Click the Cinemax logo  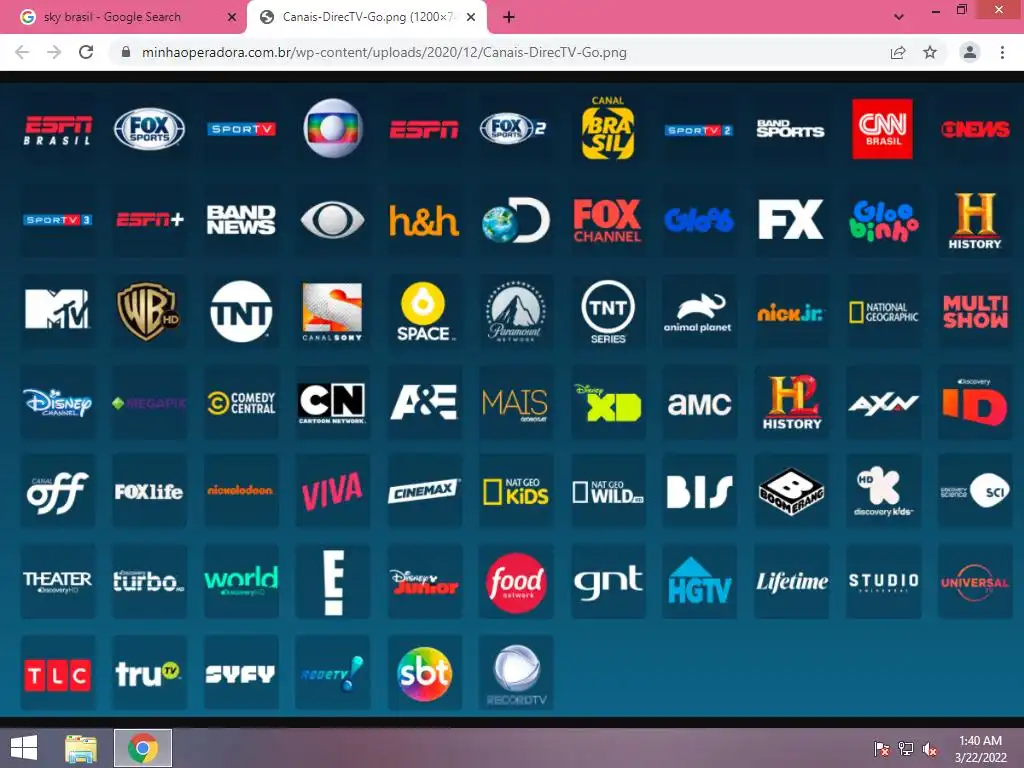coord(424,491)
